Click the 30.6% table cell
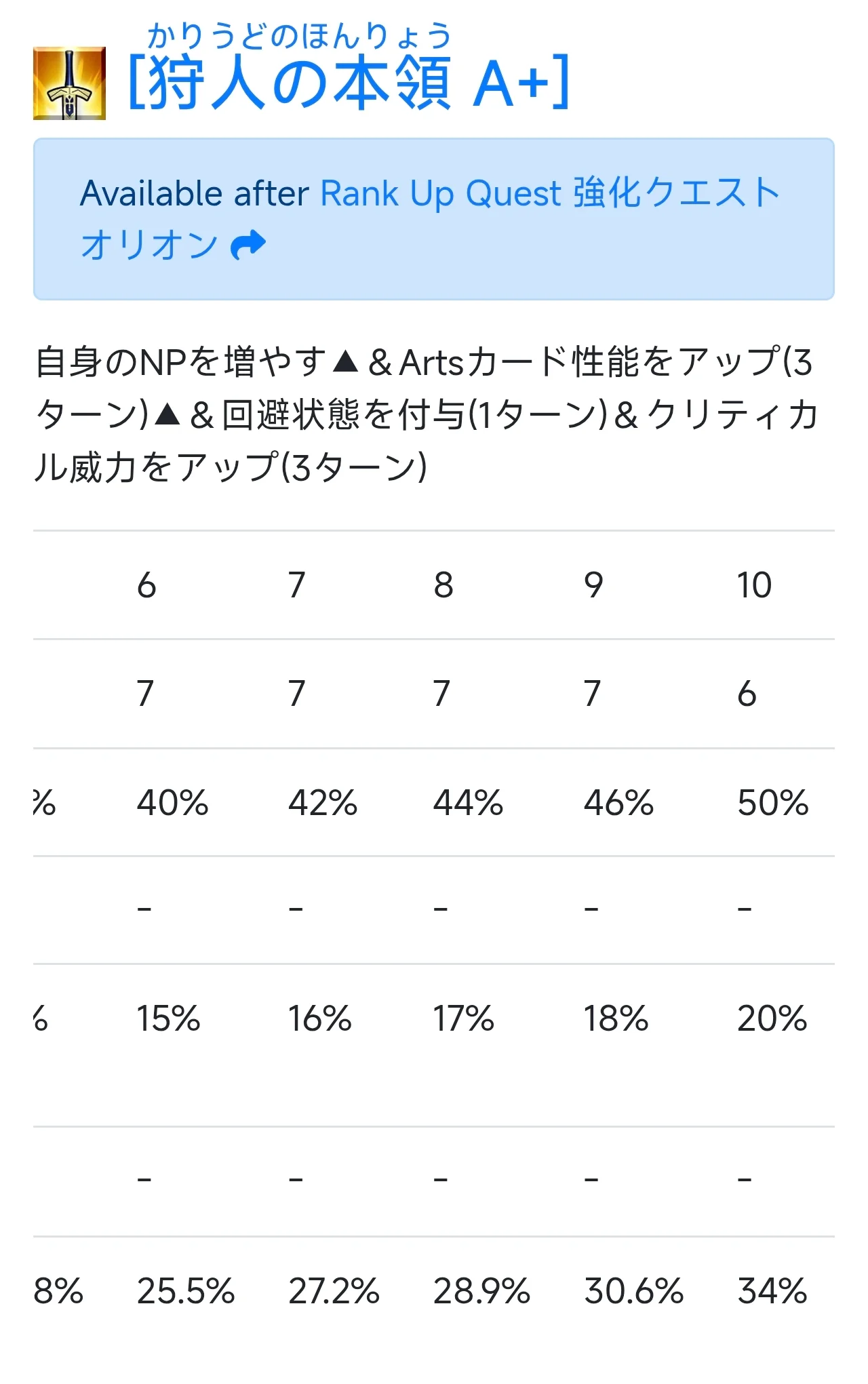Image resolution: width=868 pixels, height=1384 pixels. click(634, 1291)
